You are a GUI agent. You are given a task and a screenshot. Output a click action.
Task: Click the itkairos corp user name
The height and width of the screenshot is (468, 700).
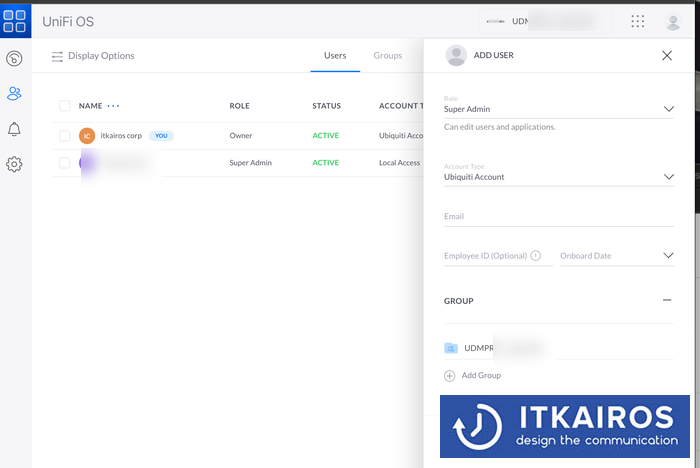click(x=121, y=136)
